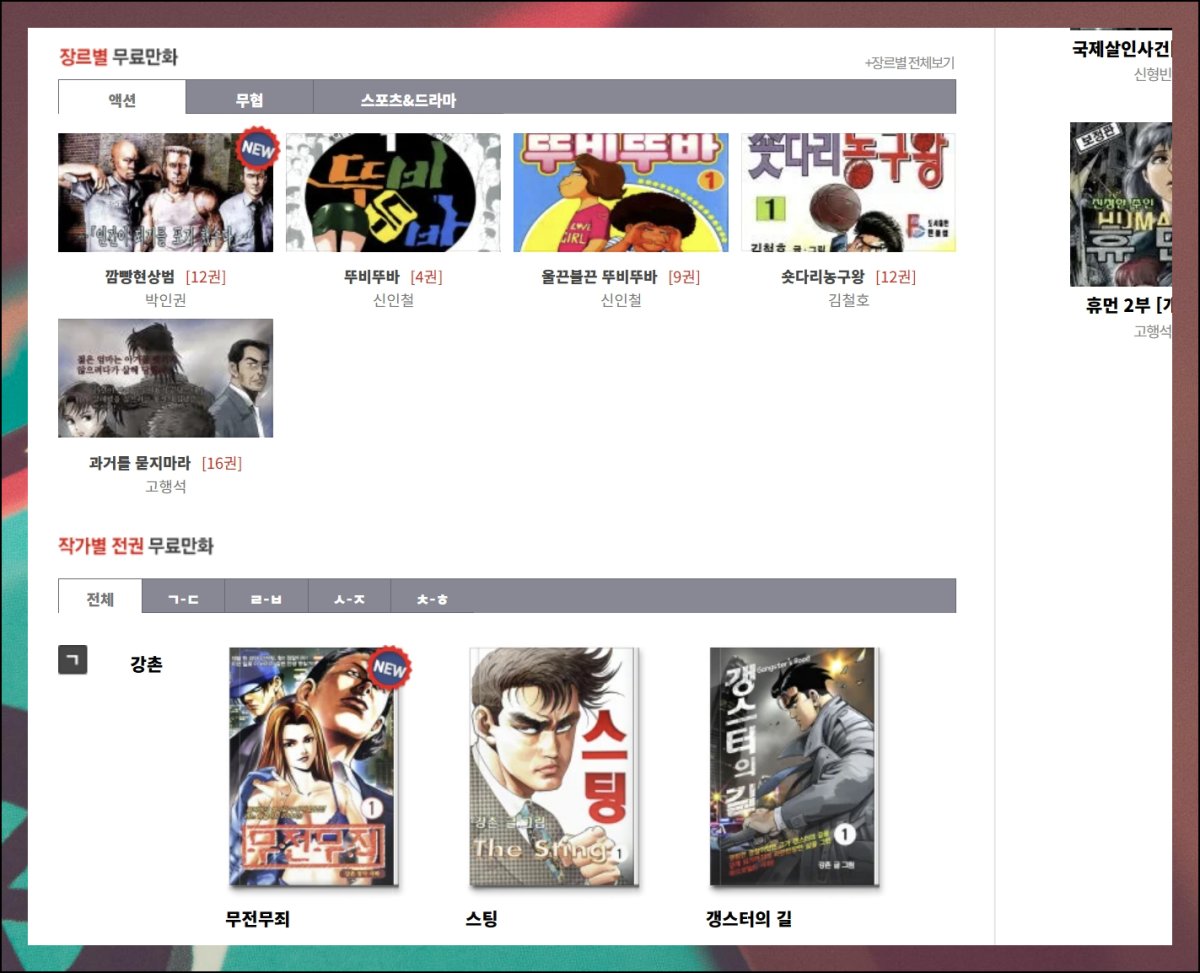Switch to the ㄹ-ㅂ author tab
This screenshot has height=973, width=1200.
[x=266, y=597]
